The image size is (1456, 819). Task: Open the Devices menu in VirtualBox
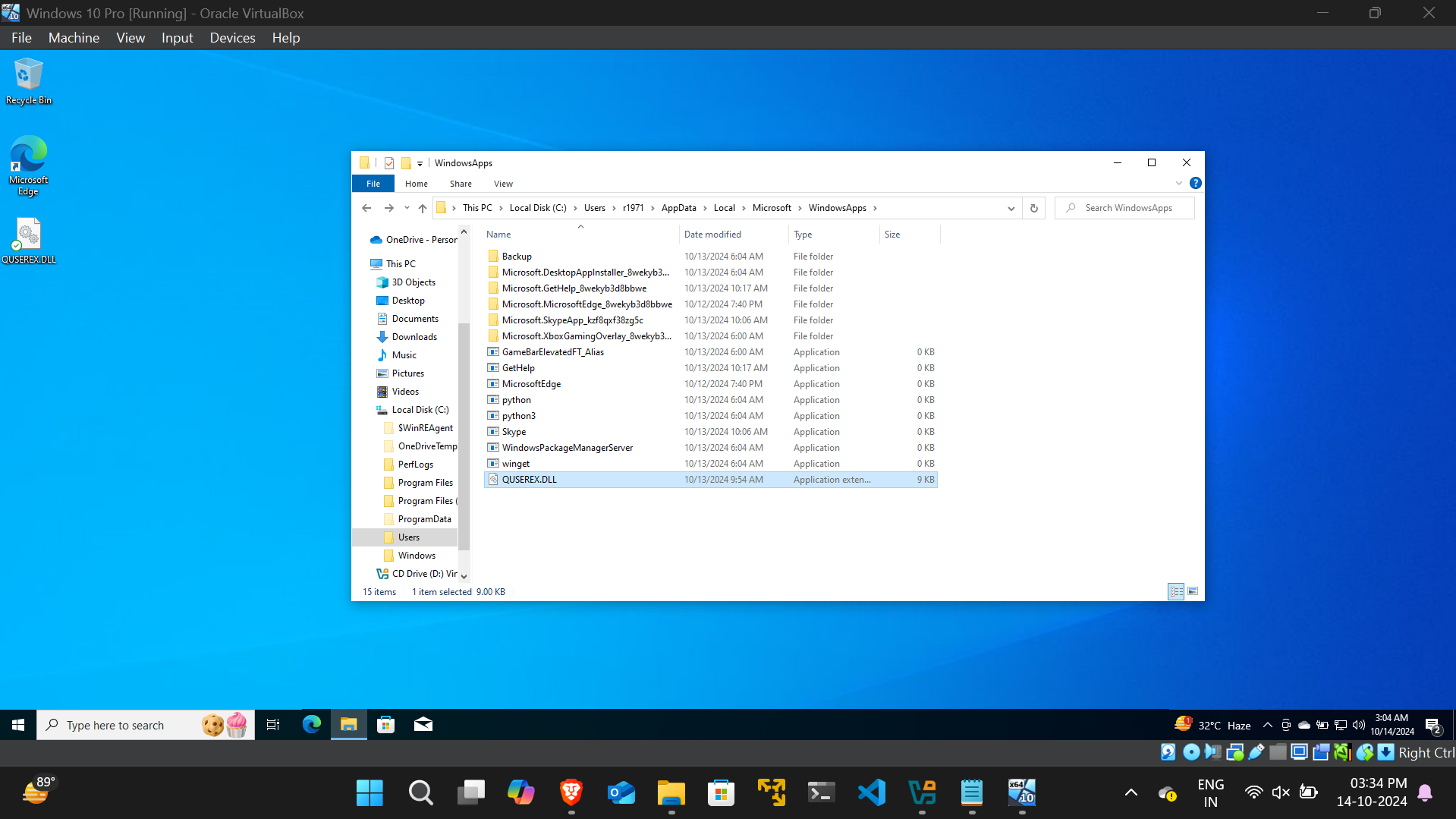[x=232, y=38]
